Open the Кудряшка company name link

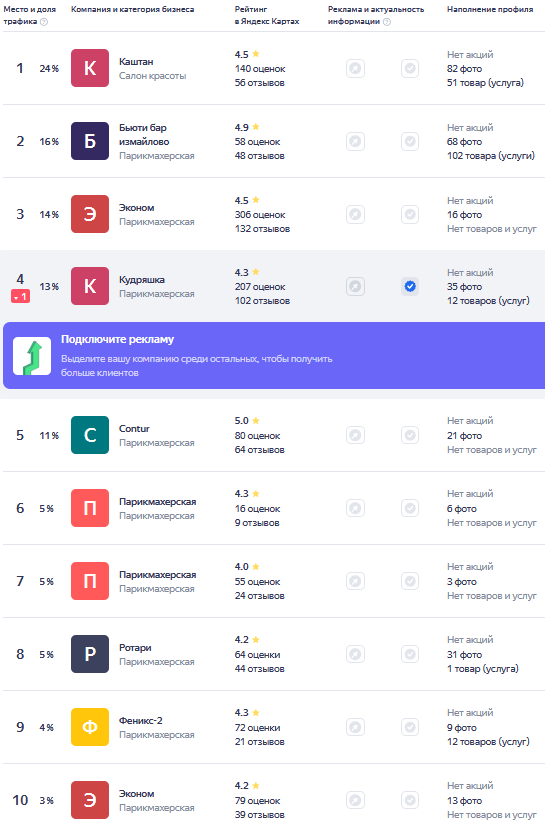(142, 280)
